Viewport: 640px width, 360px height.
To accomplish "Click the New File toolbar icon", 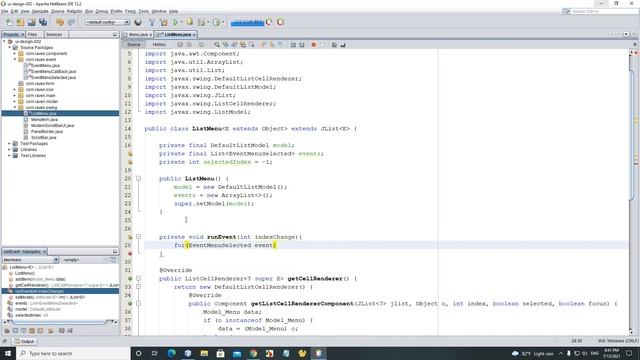I will pyautogui.click(x=9, y=22).
